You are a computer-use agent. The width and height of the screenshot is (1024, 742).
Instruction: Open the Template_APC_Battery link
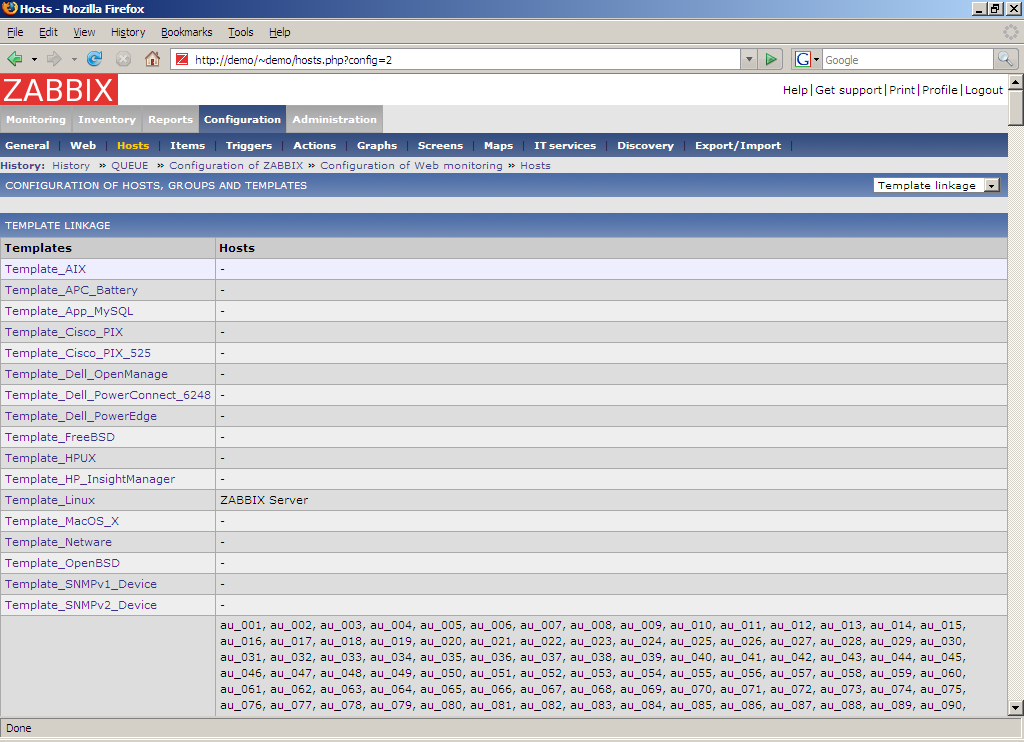click(x=71, y=290)
